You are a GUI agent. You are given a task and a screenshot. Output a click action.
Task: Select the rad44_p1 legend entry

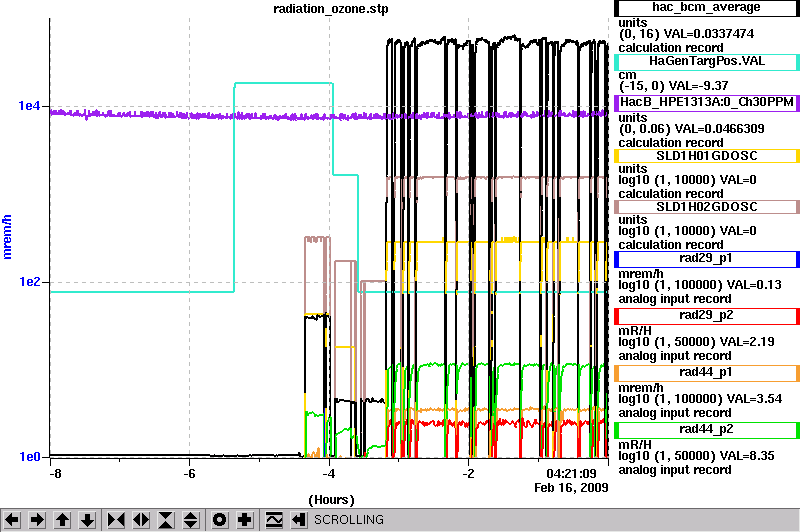707,373
